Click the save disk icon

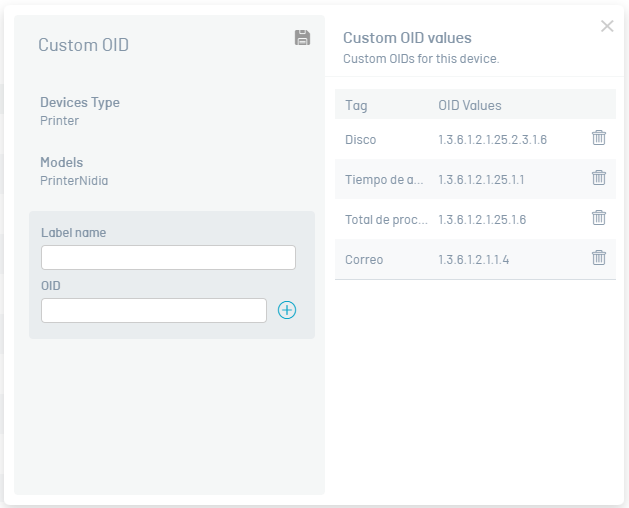click(302, 38)
